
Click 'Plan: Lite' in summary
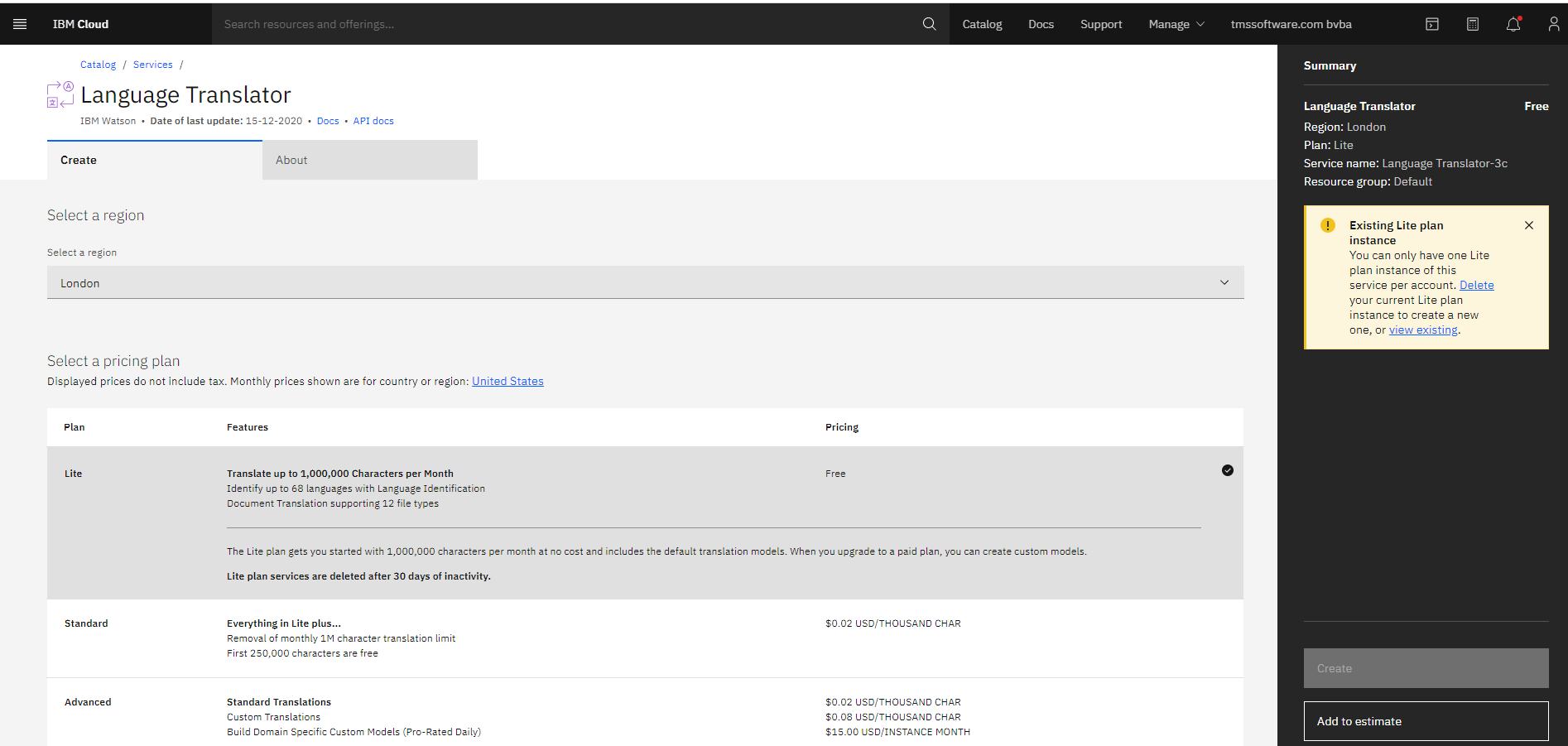(x=1329, y=145)
